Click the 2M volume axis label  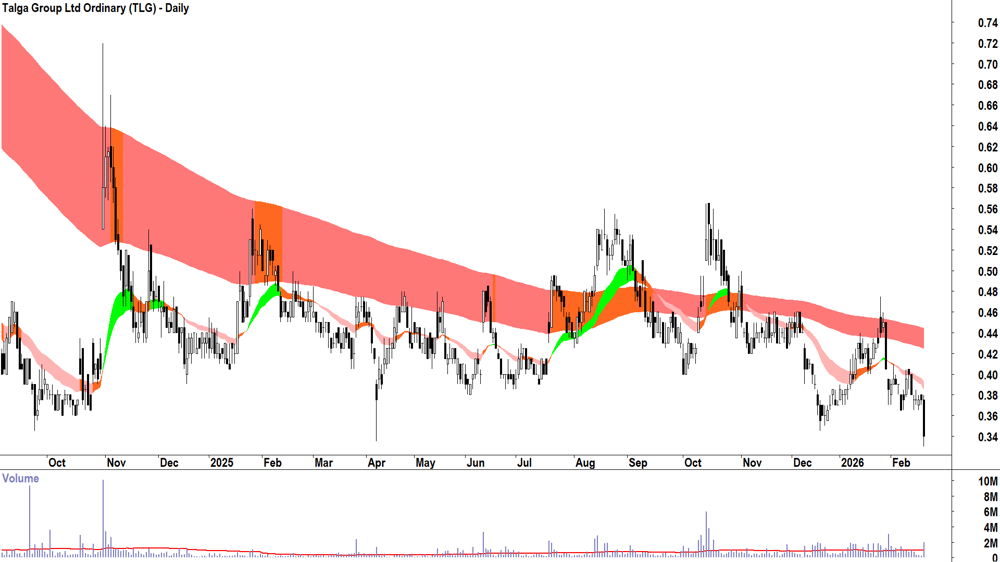click(990, 544)
